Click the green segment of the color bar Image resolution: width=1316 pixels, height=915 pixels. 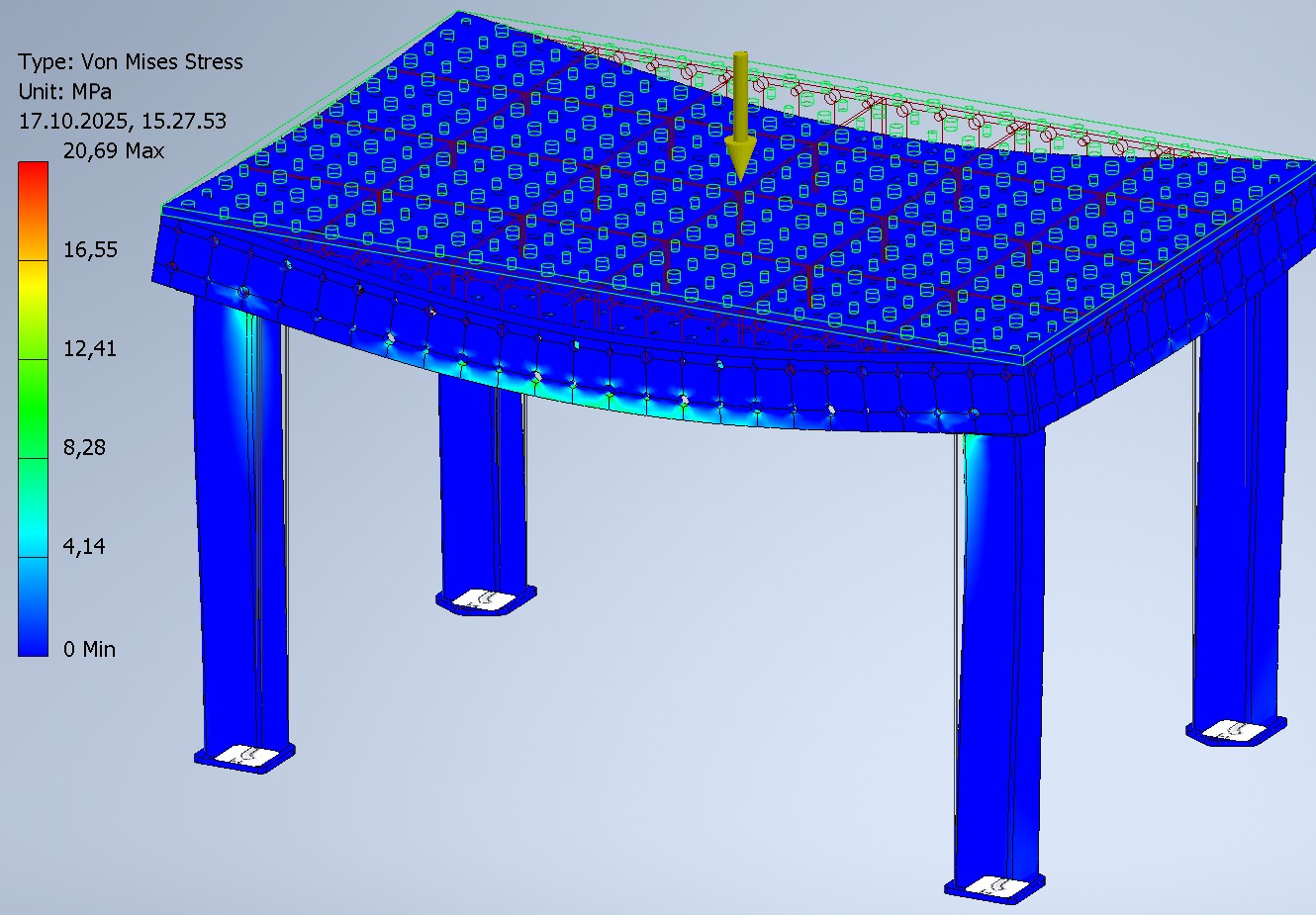[33, 409]
